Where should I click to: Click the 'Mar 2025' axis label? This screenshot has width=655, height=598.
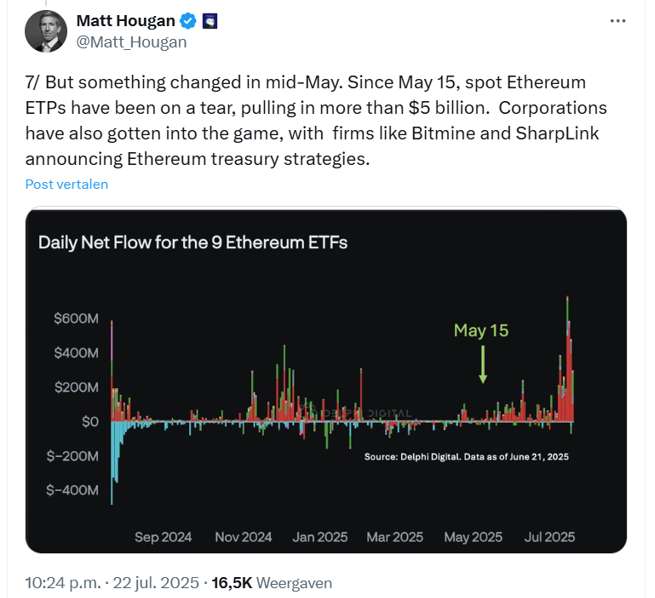[x=395, y=537]
